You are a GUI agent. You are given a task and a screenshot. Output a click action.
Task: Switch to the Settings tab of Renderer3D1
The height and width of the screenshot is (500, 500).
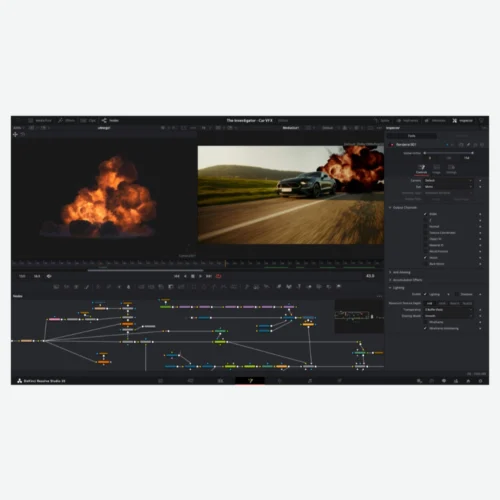451,169
